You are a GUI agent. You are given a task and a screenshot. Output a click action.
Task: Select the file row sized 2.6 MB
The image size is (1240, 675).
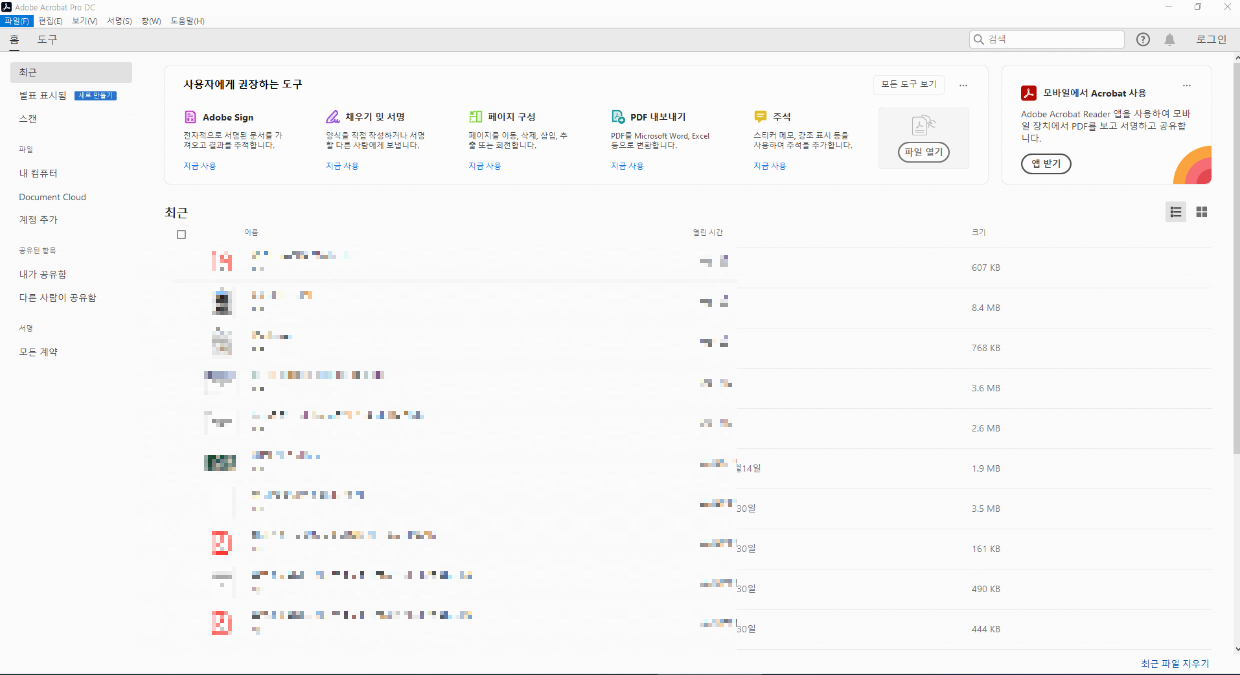coord(690,428)
